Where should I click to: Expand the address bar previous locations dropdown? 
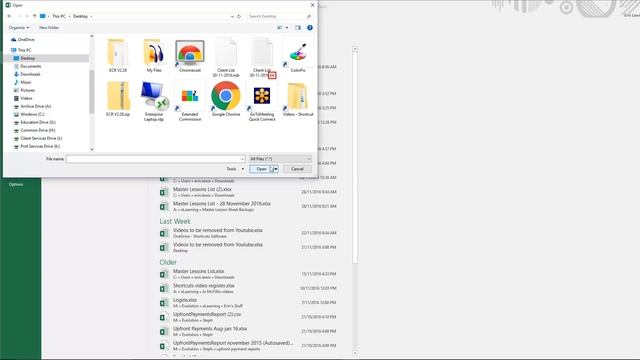coord(232,16)
